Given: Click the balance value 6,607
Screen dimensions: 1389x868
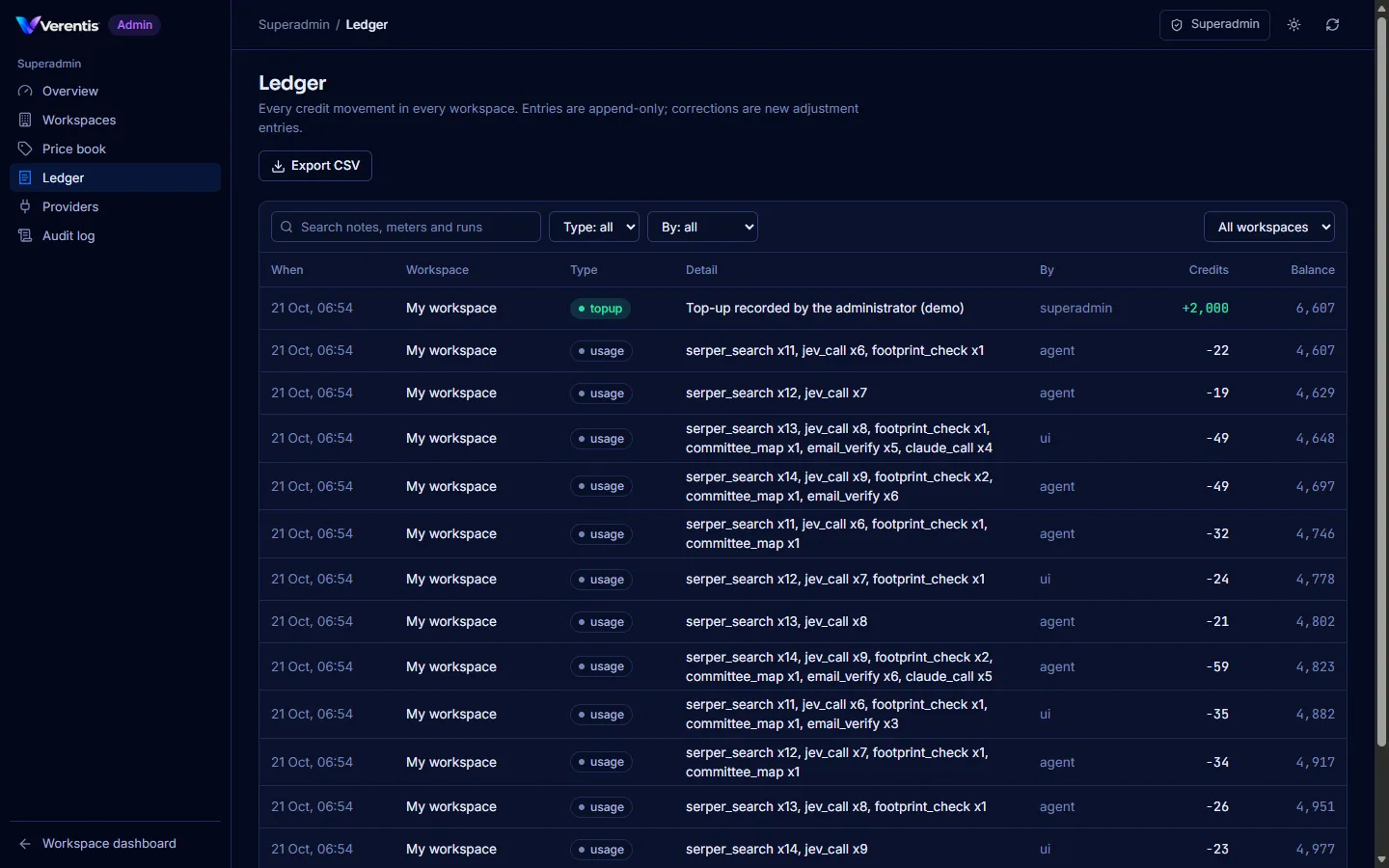Looking at the screenshot, I should click(1316, 309).
